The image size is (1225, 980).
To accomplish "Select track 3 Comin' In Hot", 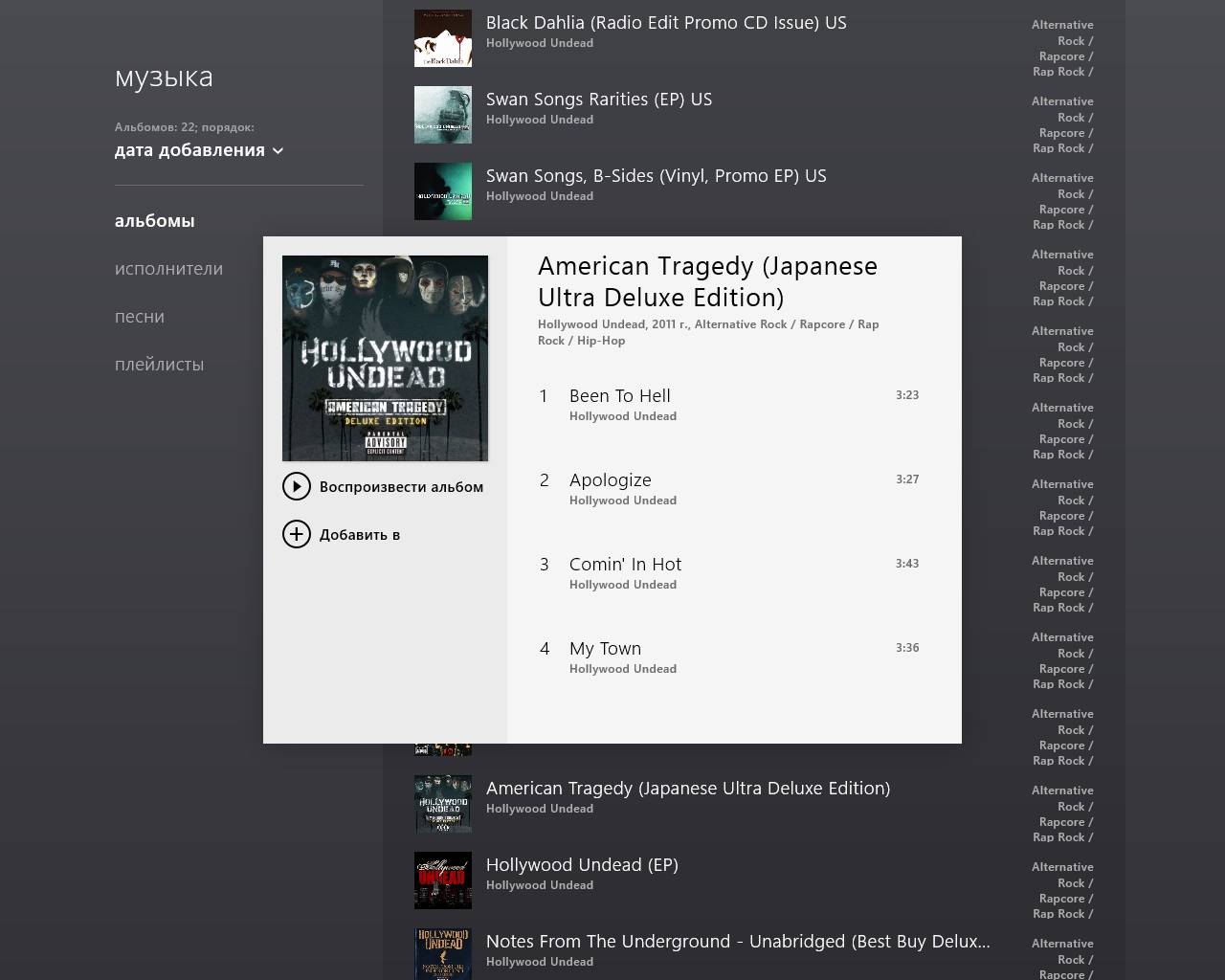I will tap(729, 573).
